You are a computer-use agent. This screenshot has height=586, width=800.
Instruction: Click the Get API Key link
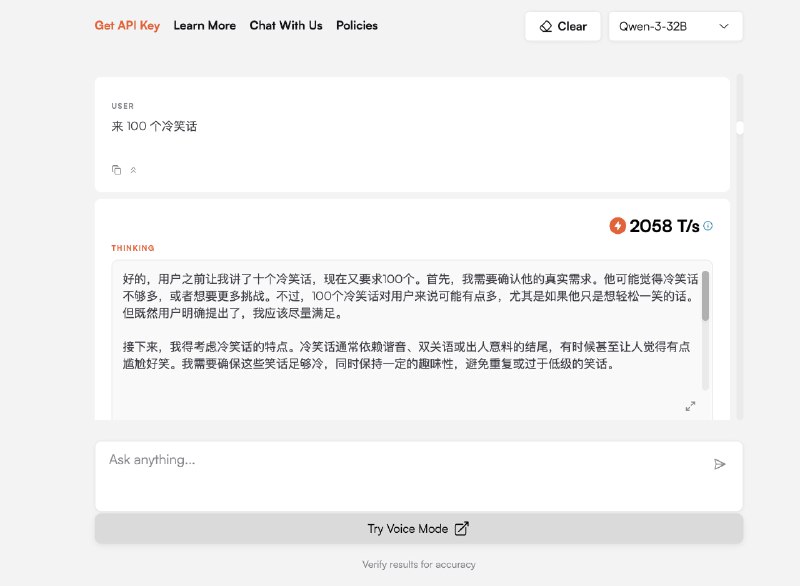coord(126,26)
